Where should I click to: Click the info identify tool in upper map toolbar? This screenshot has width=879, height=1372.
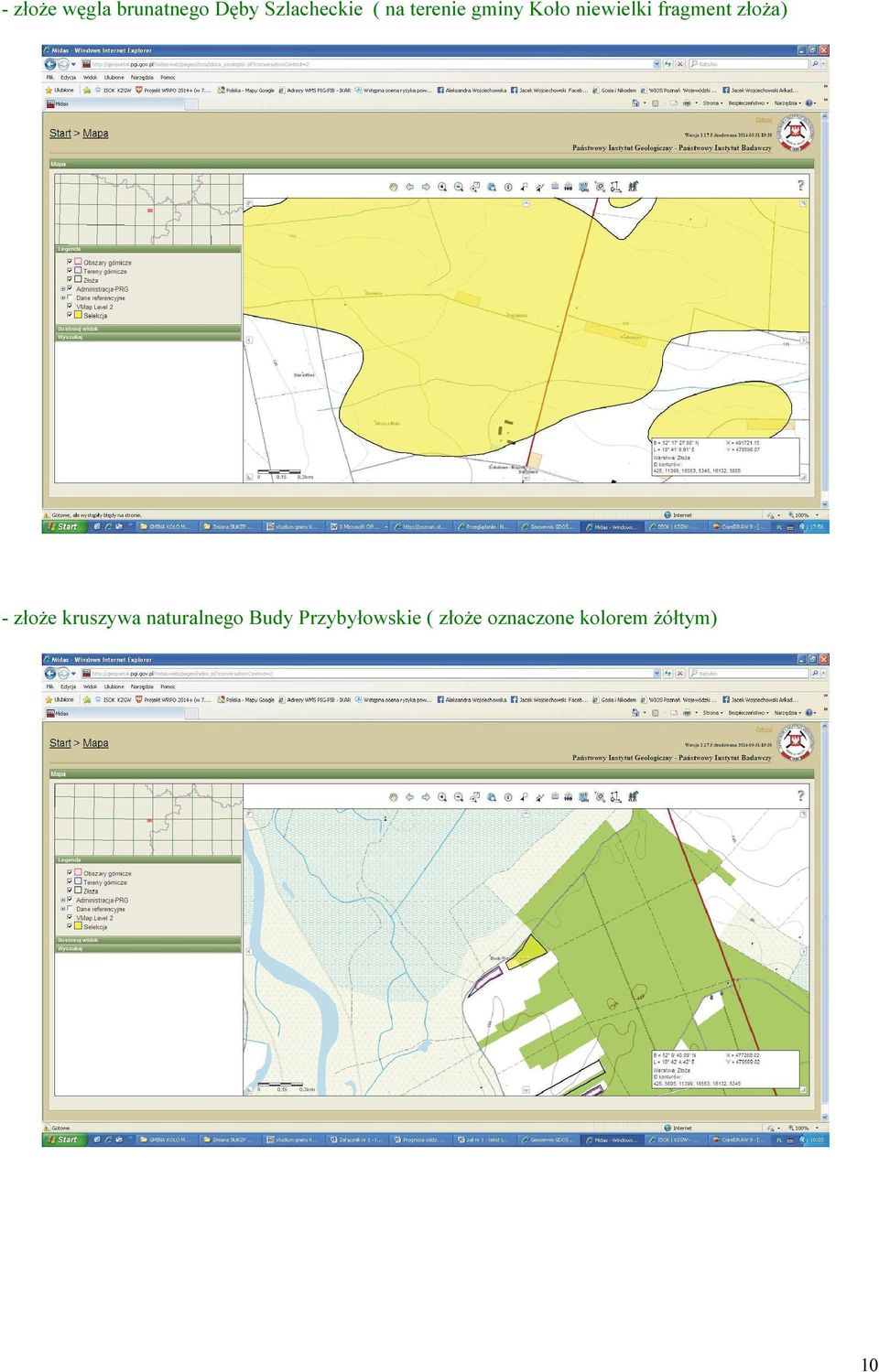click(x=508, y=187)
